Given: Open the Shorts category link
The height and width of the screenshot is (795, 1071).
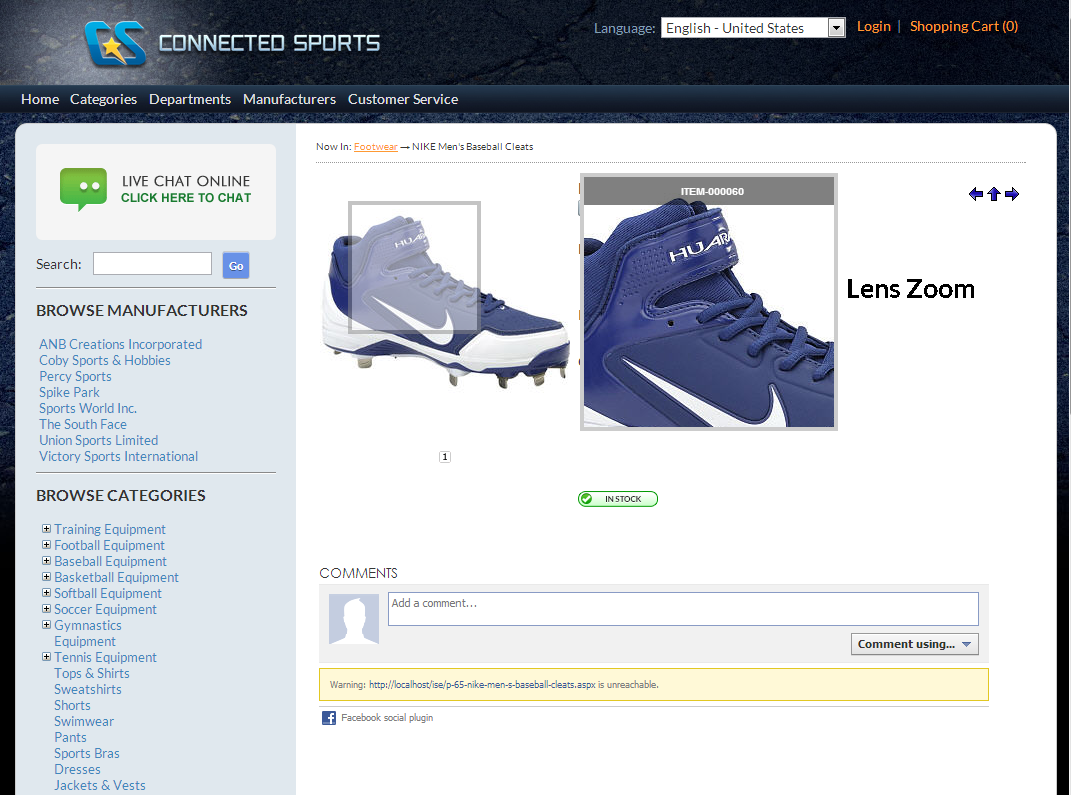Looking at the screenshot, I should [72, 706].
